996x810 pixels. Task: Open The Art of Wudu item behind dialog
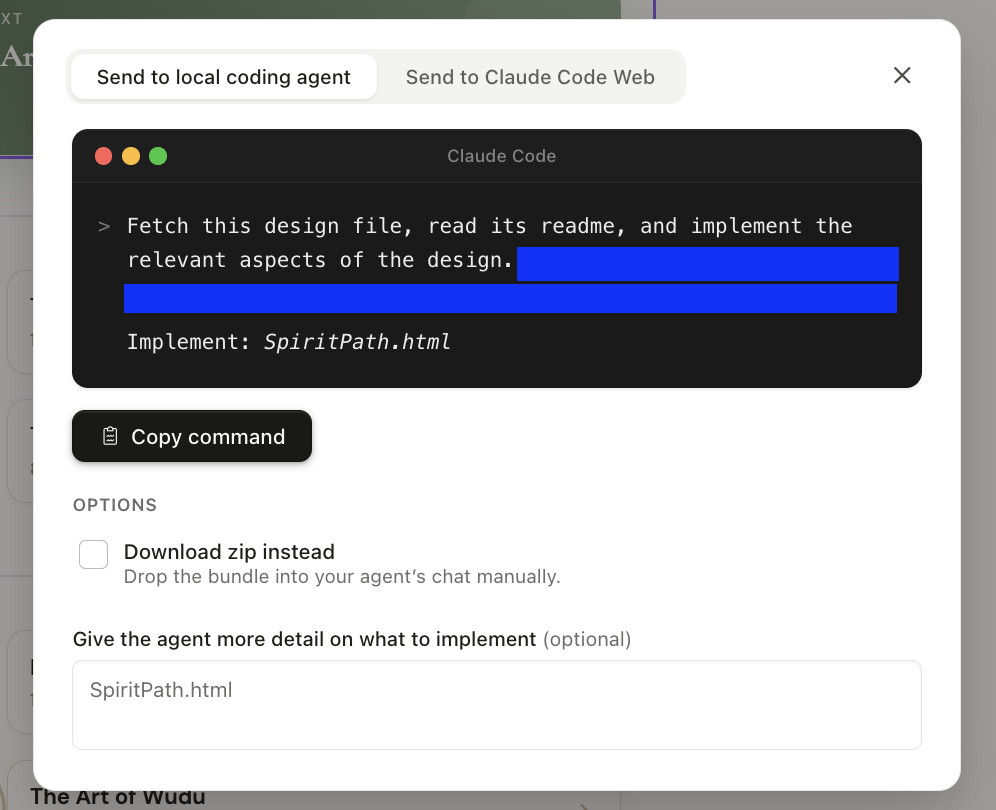(118, 797)
